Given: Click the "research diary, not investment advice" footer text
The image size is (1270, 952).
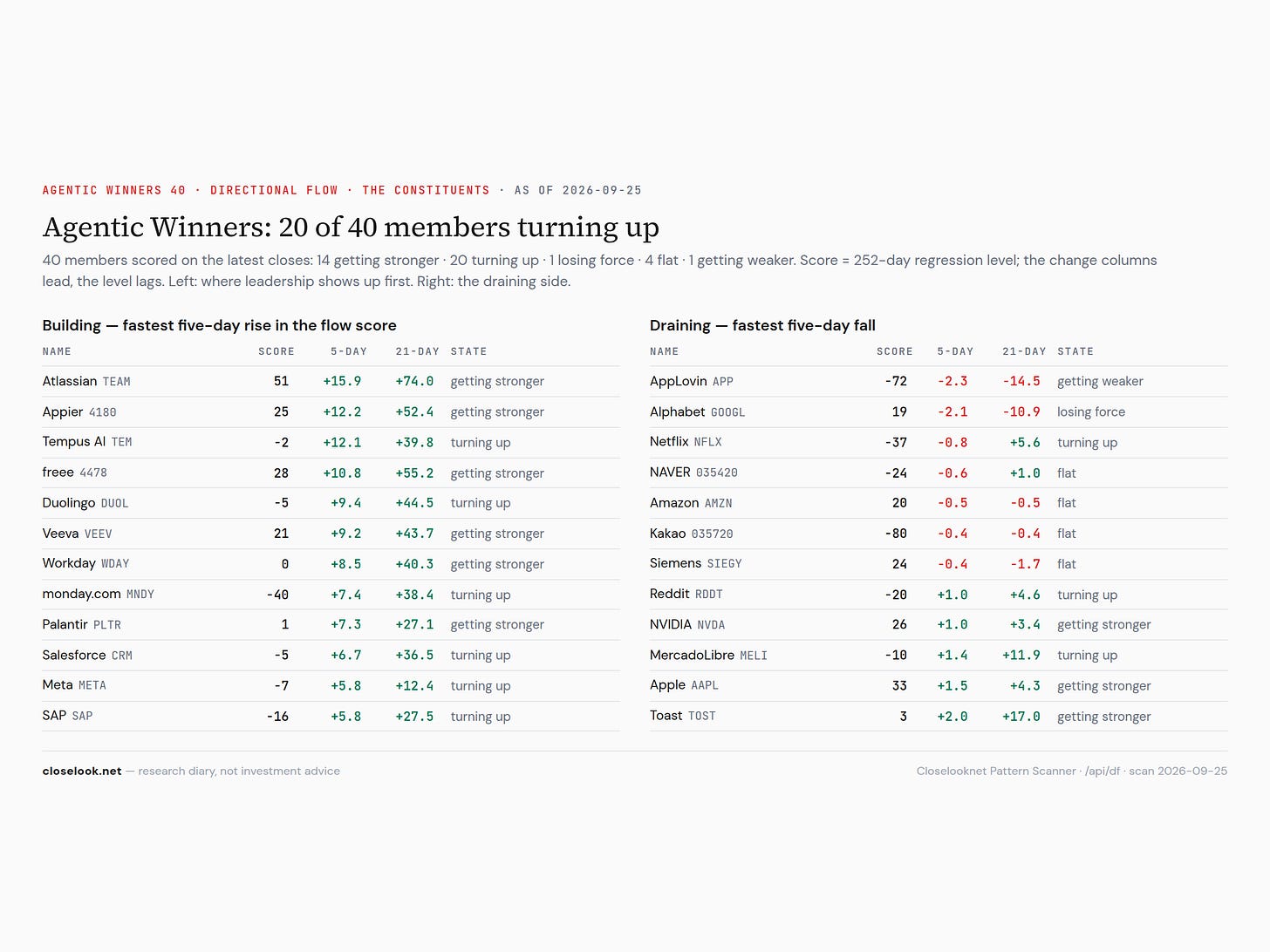Looking at the screenshot, I should (239, 771).
